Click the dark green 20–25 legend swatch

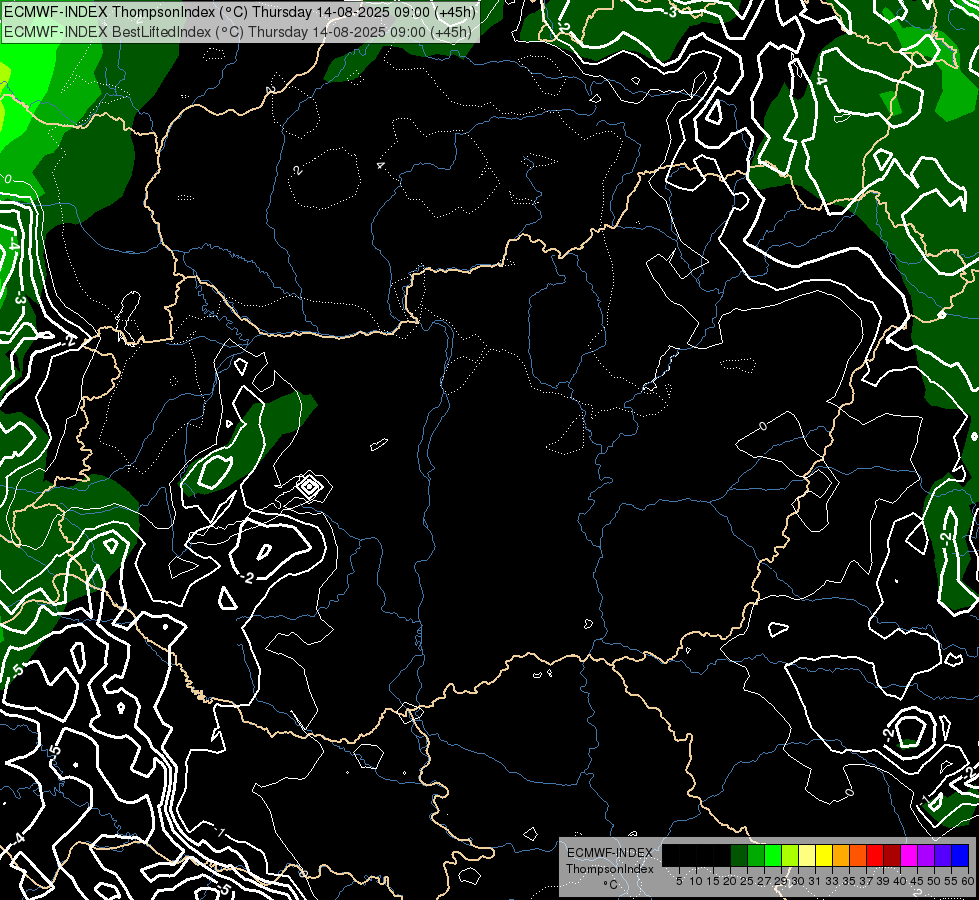click(x=739, y=855)
